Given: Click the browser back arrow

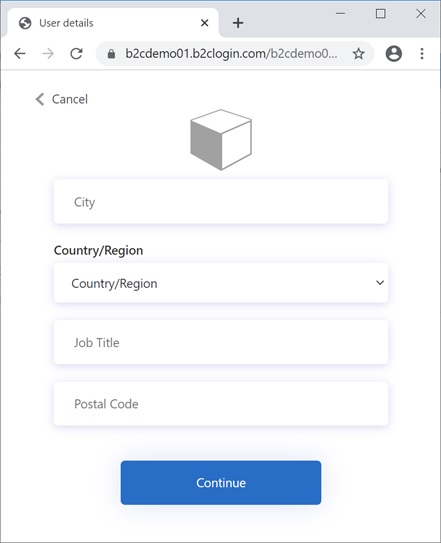Looking at the screenshot, I should (20, 54).
